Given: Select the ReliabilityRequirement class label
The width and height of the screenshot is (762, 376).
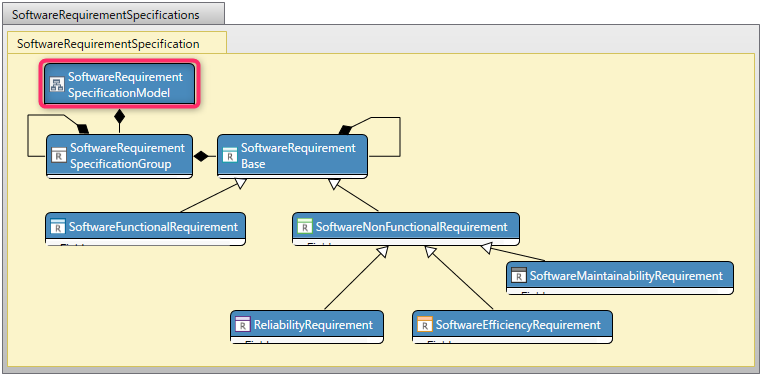Looking at the screenshot, I should (x=313, y=325).
